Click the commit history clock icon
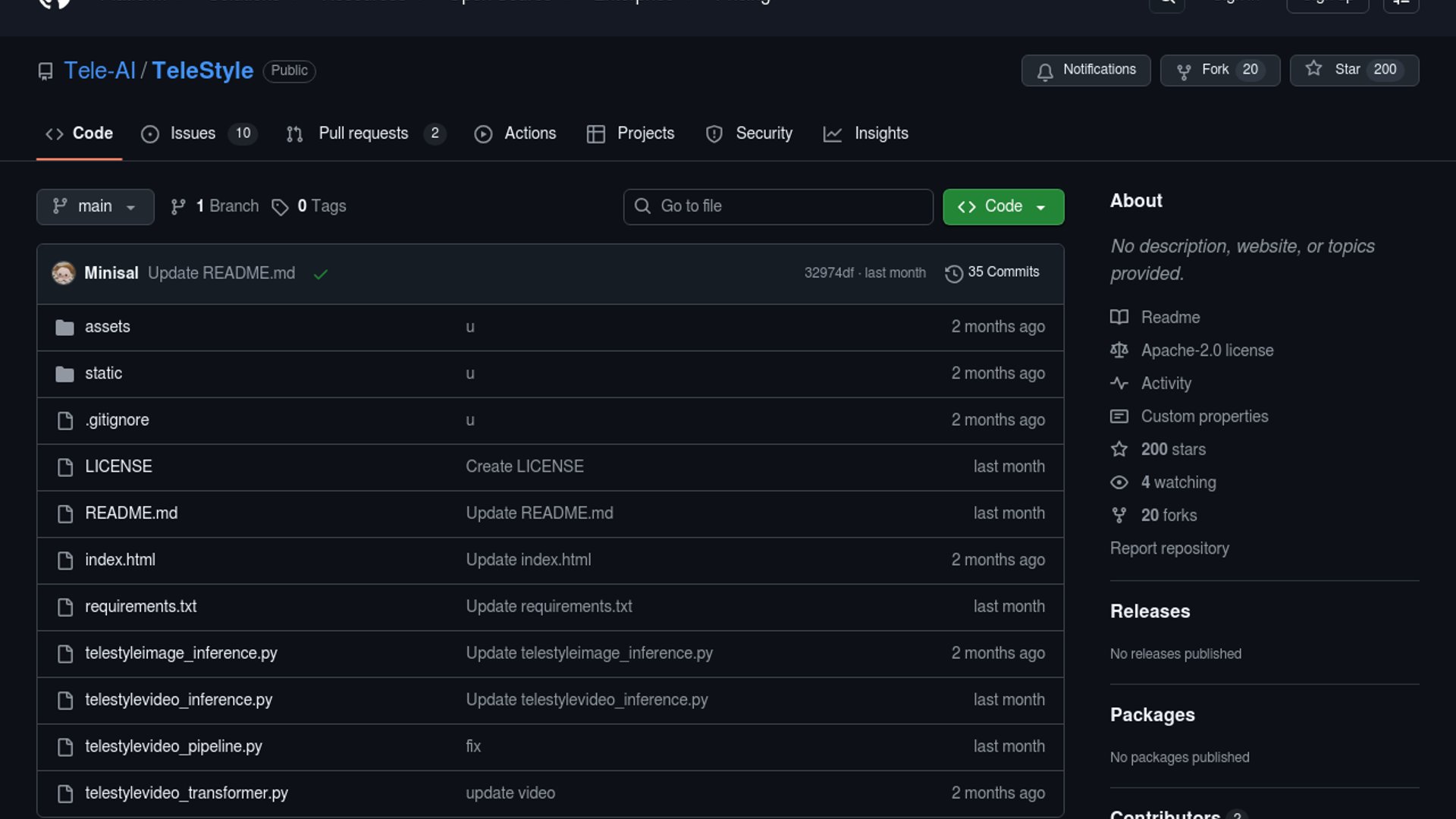Viewport: 1456px width, 819px height. [x=953, y=273]
